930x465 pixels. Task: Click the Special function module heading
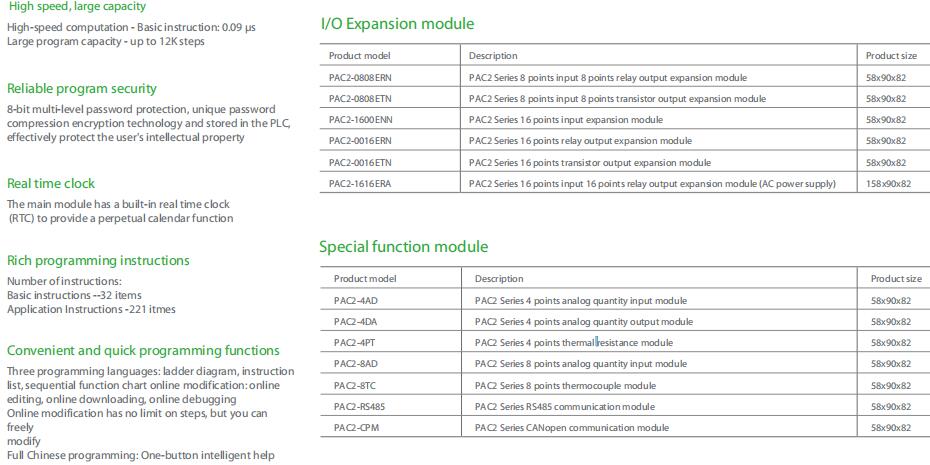404,247
